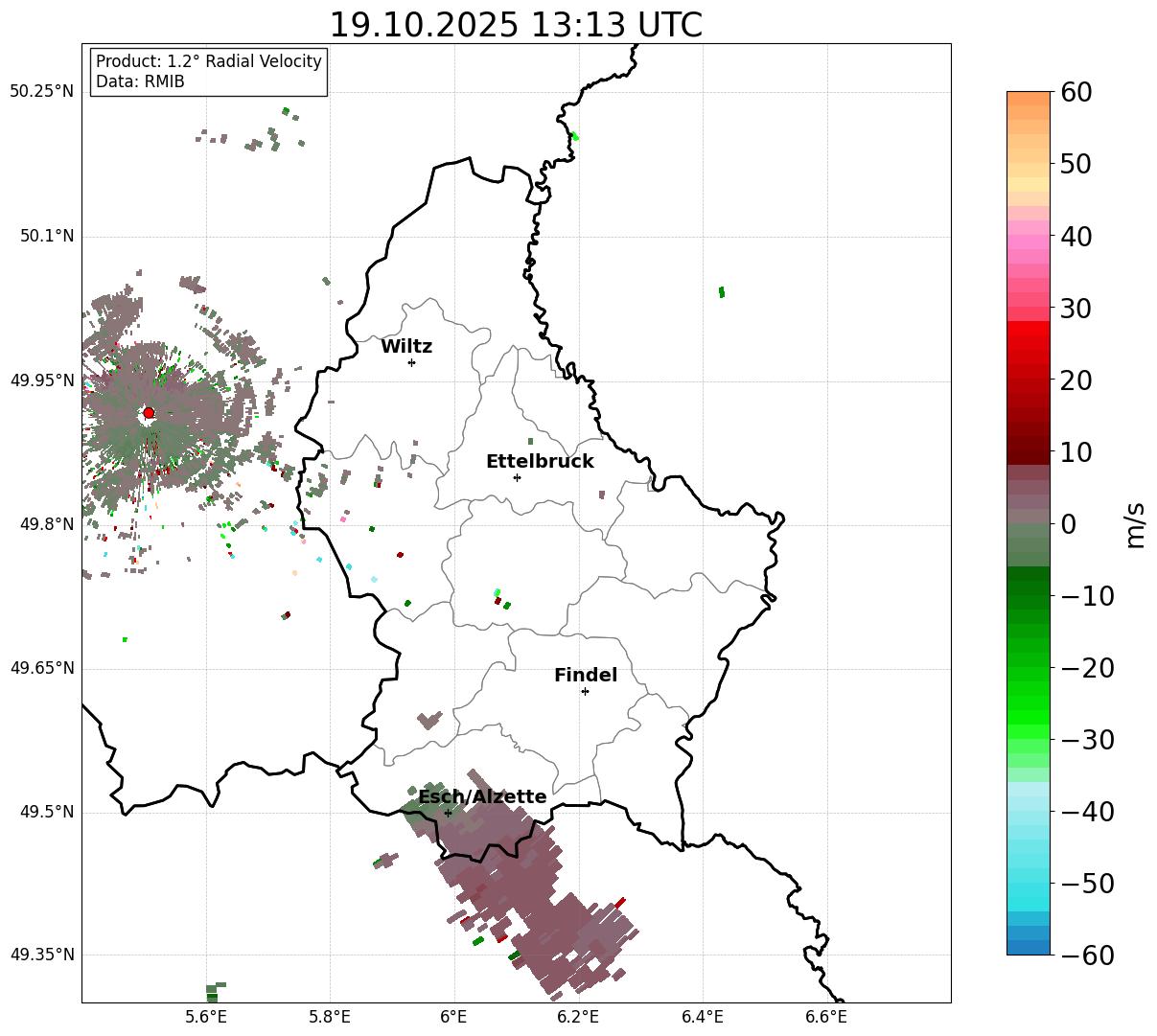1157x1036 pixels.
Task: Click the colorbar value −10
Action: point(1088,596)
